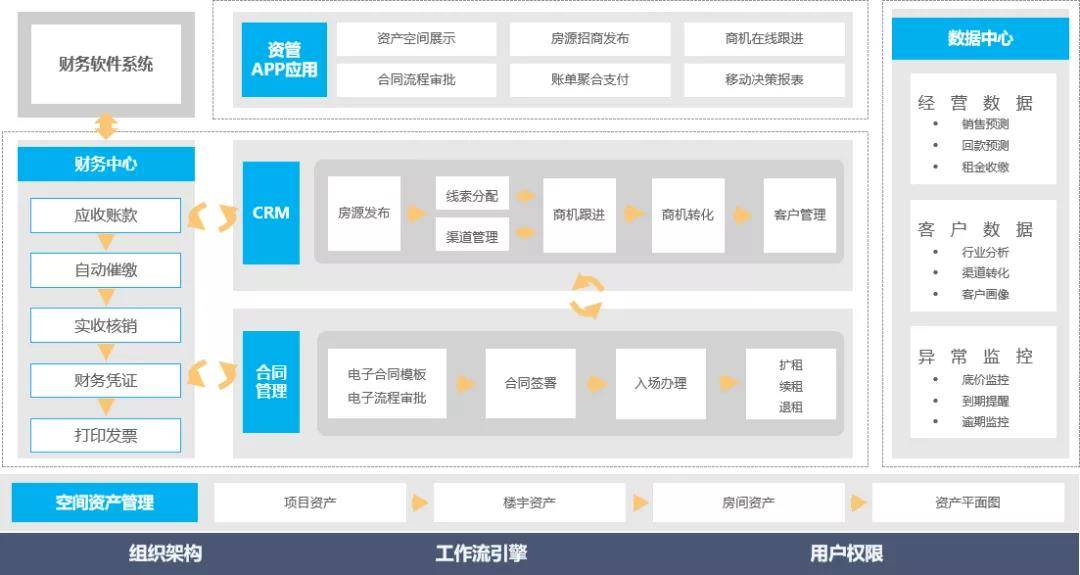The width and height of the screenshot is (1080, 575).
Task: Click arrow between 合同签署 and 入场办理
Action: [596, 384]
